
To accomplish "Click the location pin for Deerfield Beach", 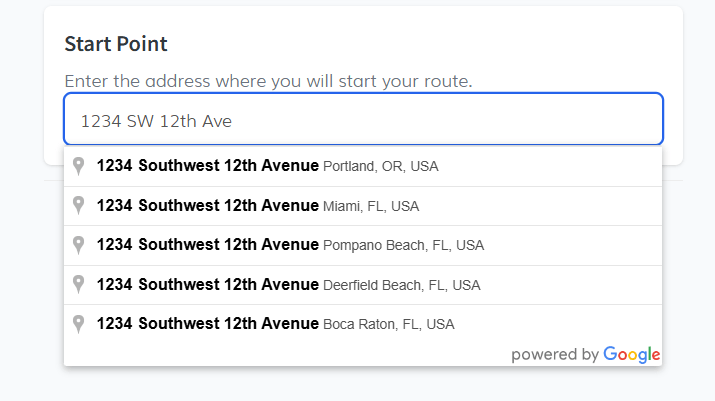I will point(79,285).
